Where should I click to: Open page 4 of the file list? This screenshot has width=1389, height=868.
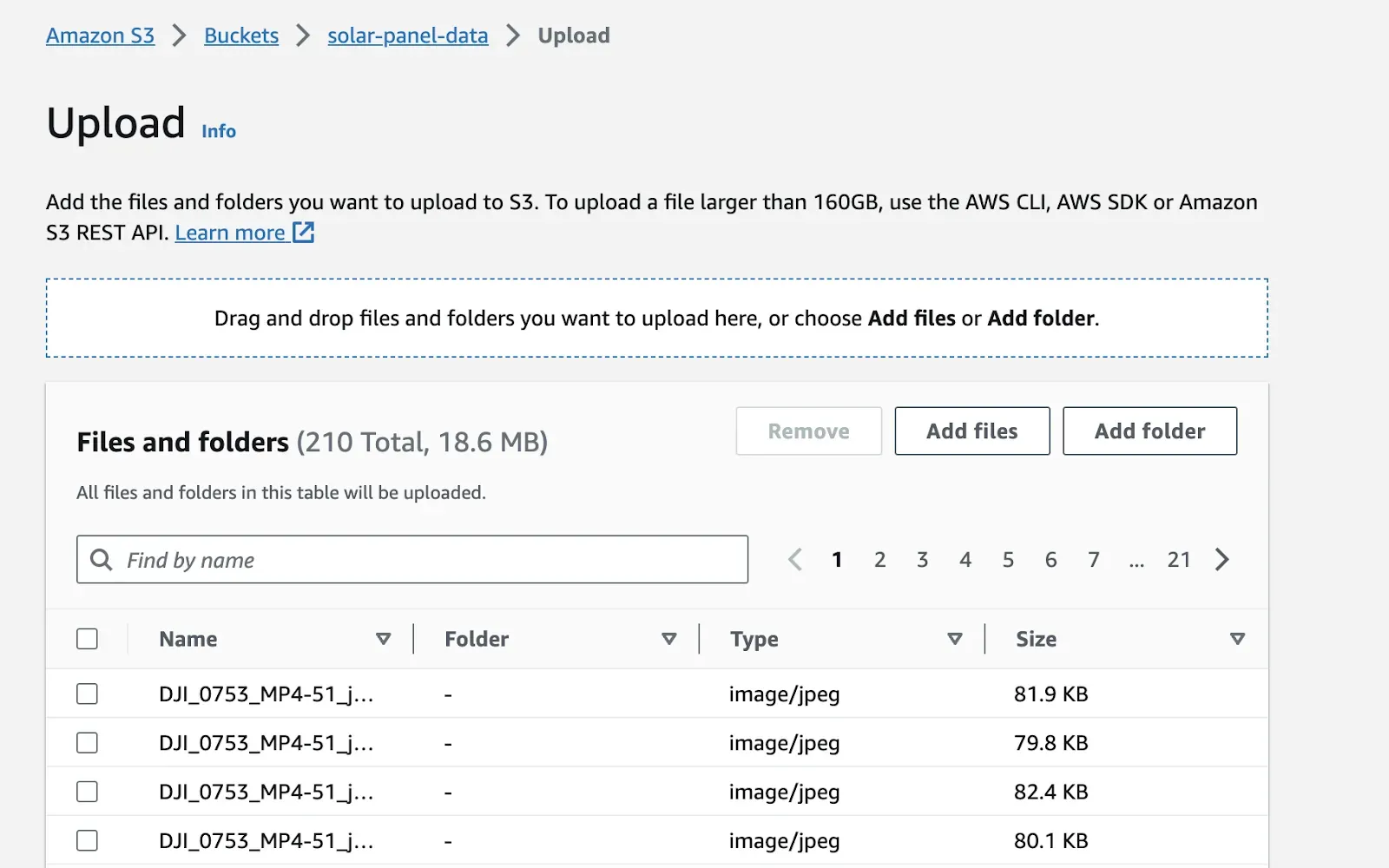[965, 560]
